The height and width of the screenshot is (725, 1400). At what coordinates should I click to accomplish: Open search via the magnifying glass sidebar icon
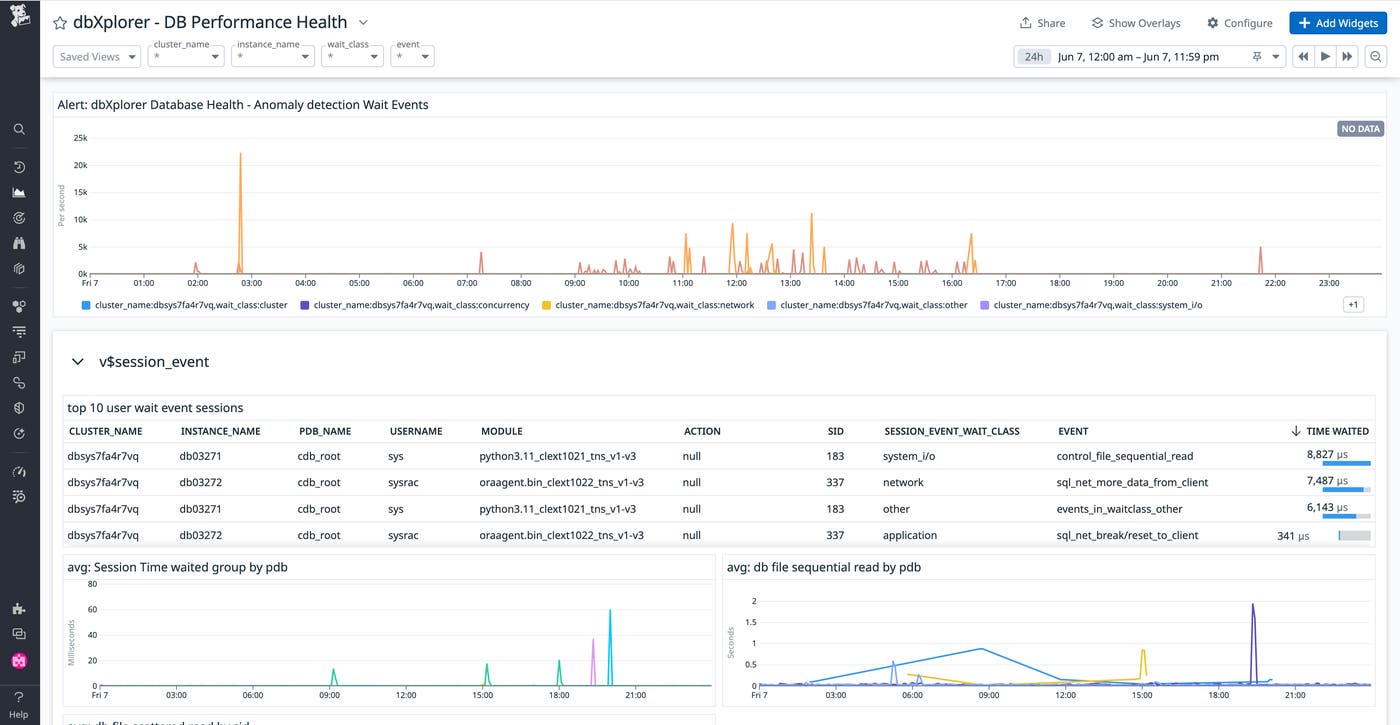click(x=18, y=128)
